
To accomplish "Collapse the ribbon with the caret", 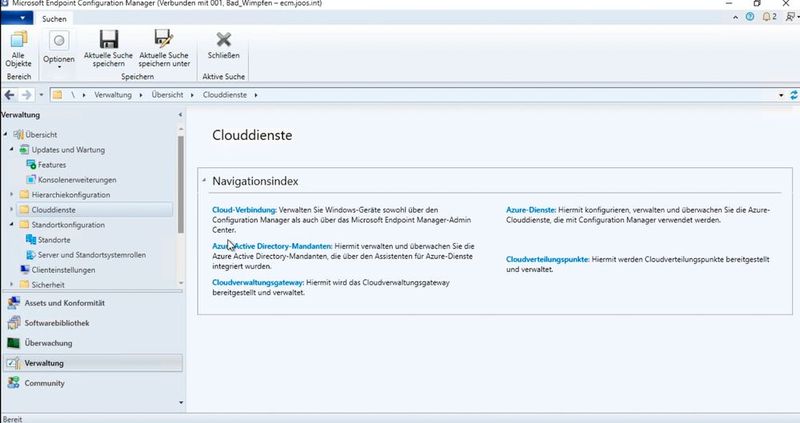I will tap(735, 17).
